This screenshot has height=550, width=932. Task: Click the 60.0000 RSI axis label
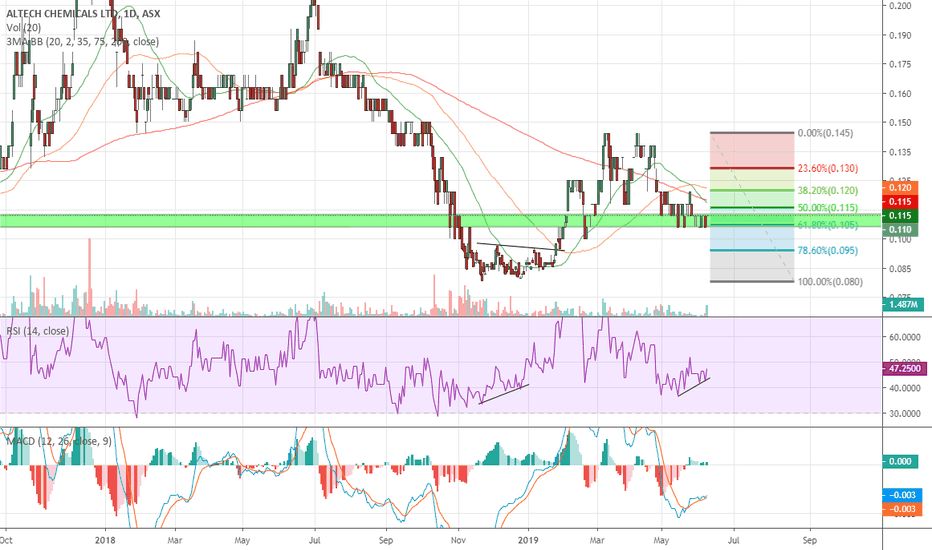click(905, 337)
